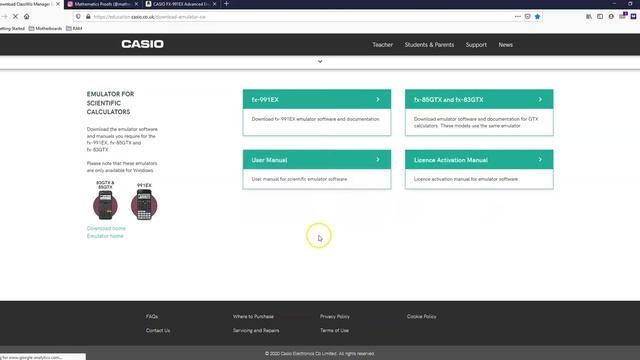This screenshot has width=640, height=360.
Task: Click the address bar URL field
Action: [x=302, y=17]
